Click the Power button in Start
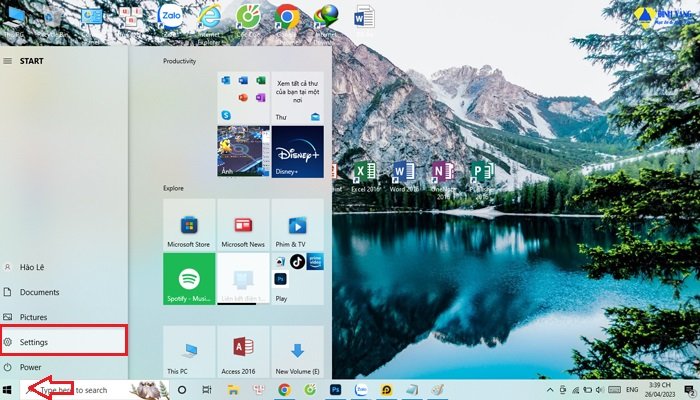 point(30,367)
